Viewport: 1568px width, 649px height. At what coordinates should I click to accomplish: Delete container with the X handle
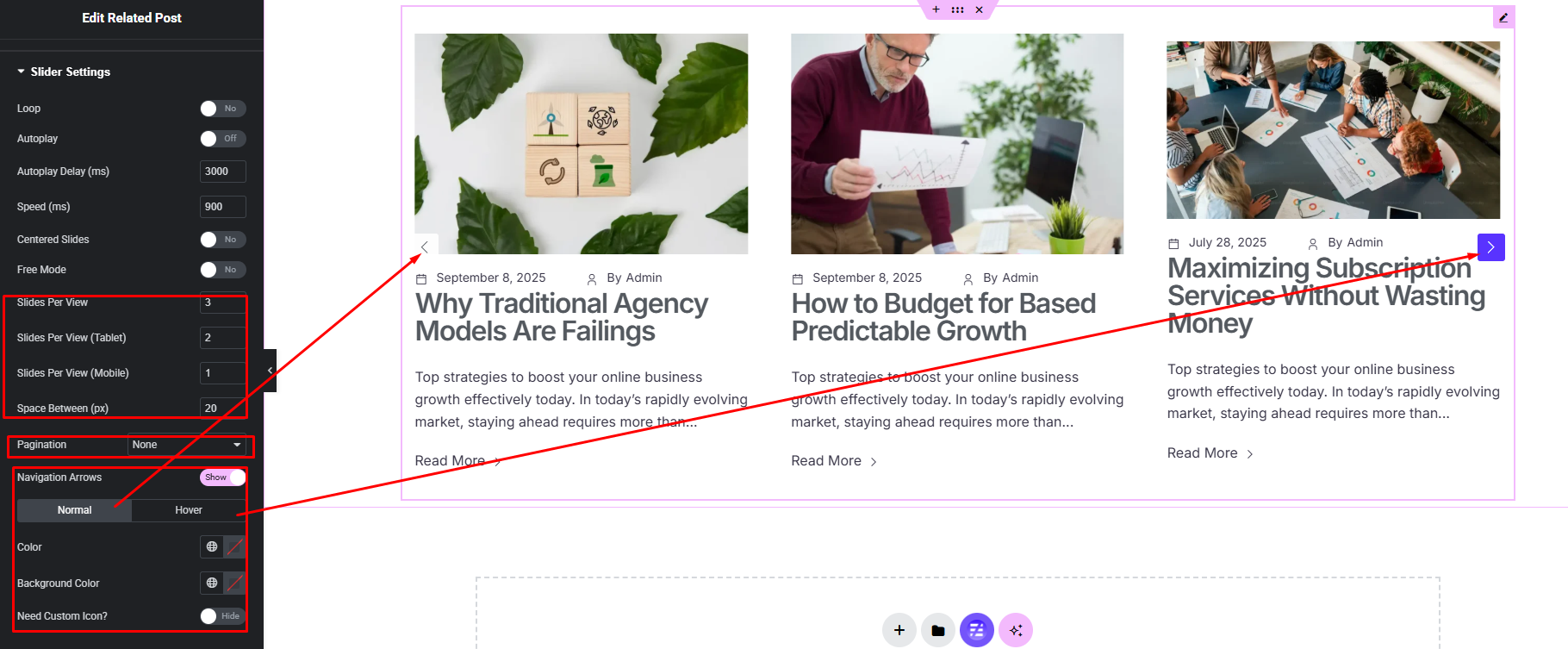click(979, 9)
